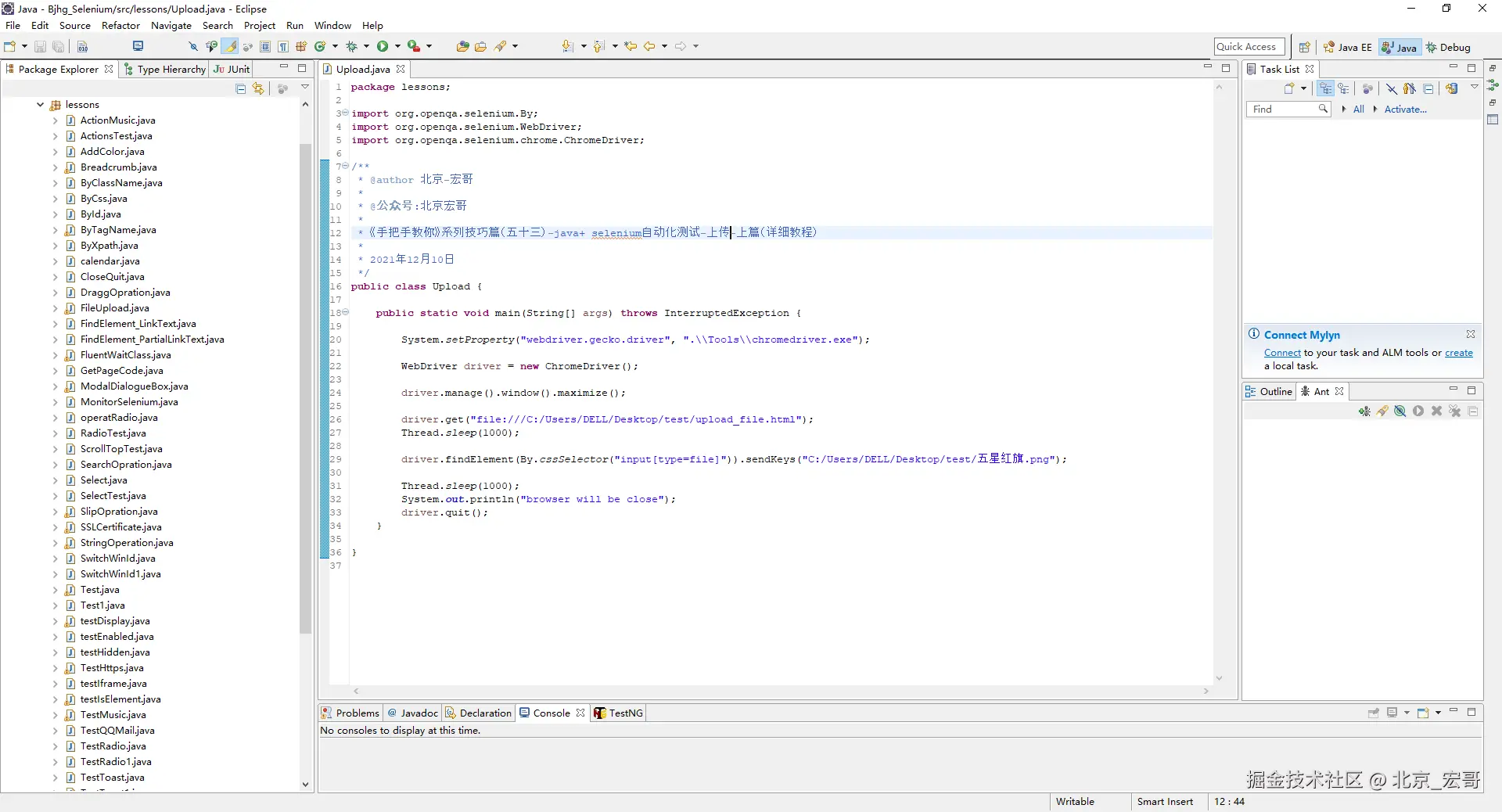Add buildfiles with search in Ant view
The width and height of the screenshot is (1502, 812).
(1382, 411)
